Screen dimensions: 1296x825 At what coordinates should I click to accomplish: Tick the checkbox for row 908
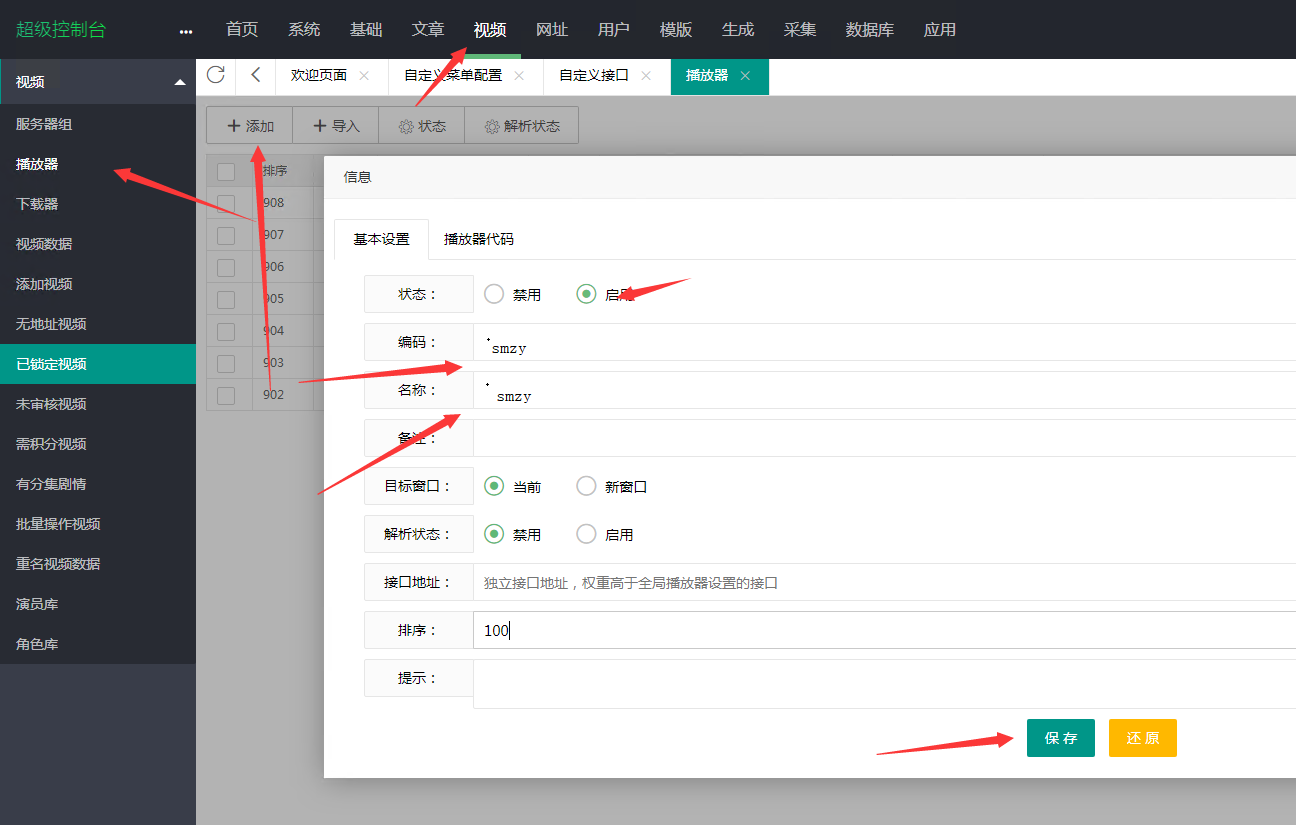click(x=226, y=203)
